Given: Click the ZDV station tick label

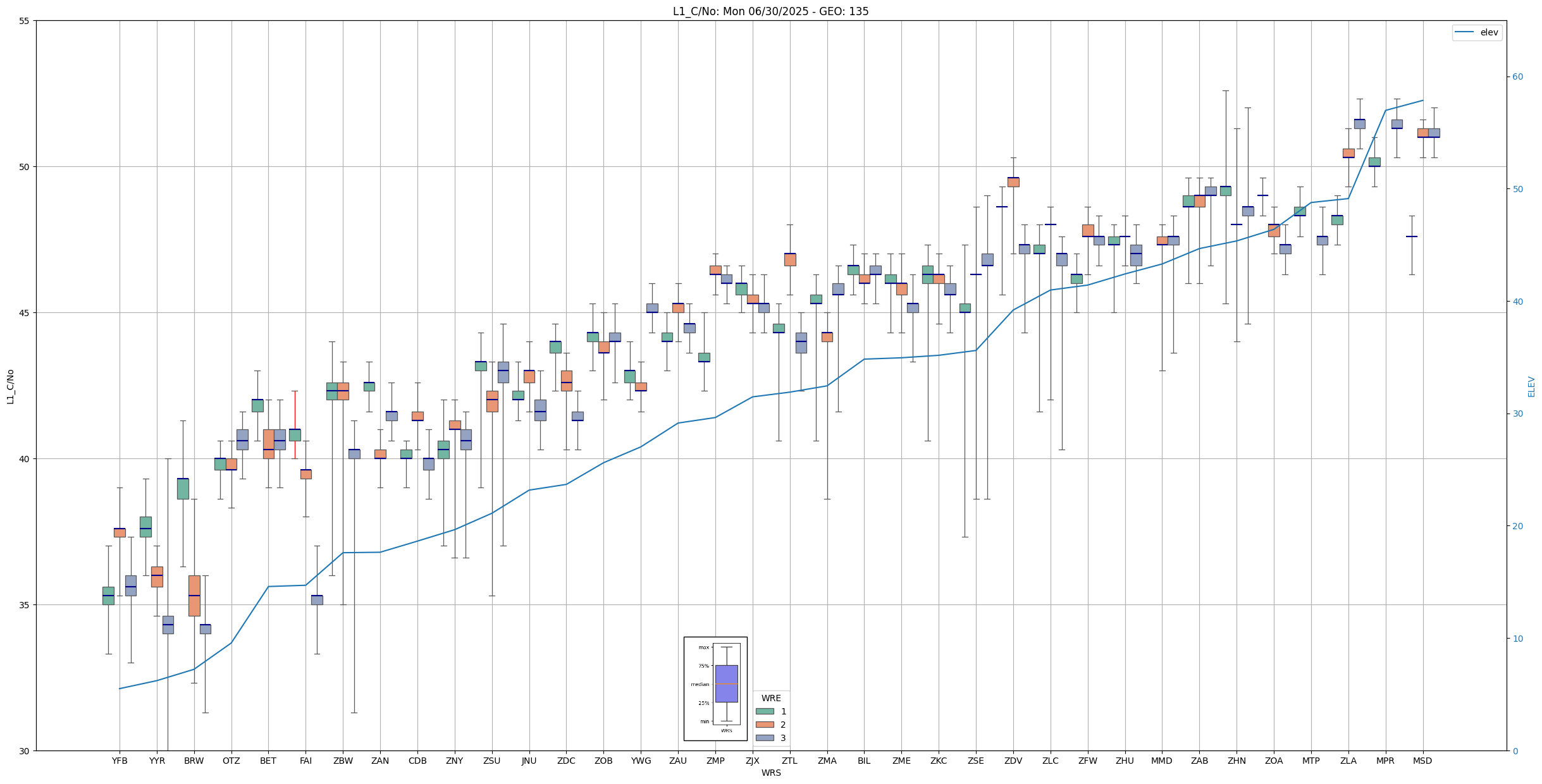Looking at the screenshot, I should [1013, 761].
